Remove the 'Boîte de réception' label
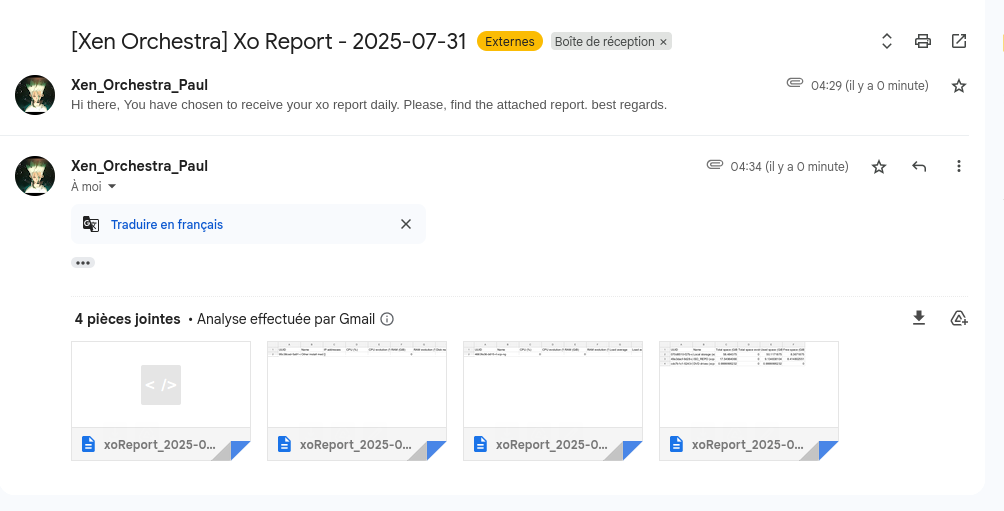Viewport: 1004px width, 511px height. point(663,42)
